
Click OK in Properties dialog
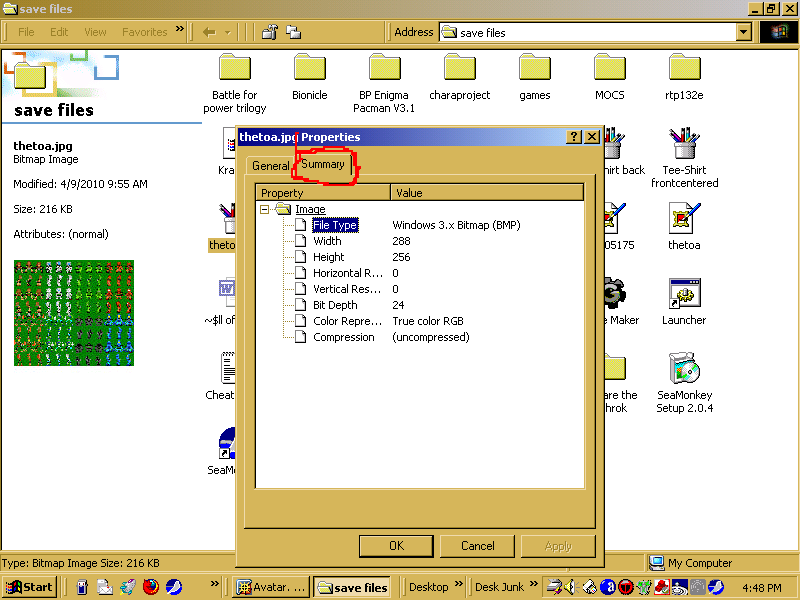click(x=396, y=546)
